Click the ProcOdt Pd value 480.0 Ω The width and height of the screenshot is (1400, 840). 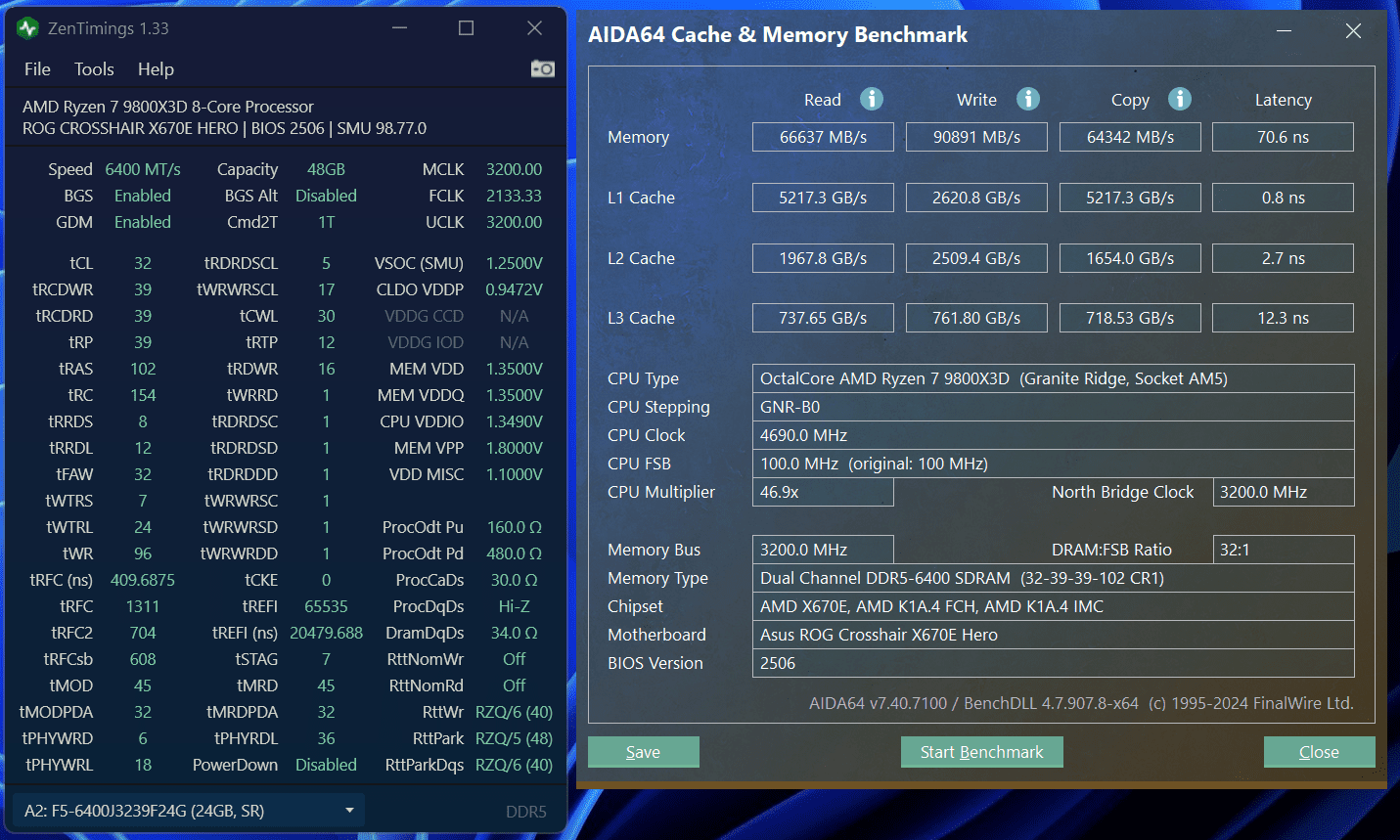tap(514, 553)
